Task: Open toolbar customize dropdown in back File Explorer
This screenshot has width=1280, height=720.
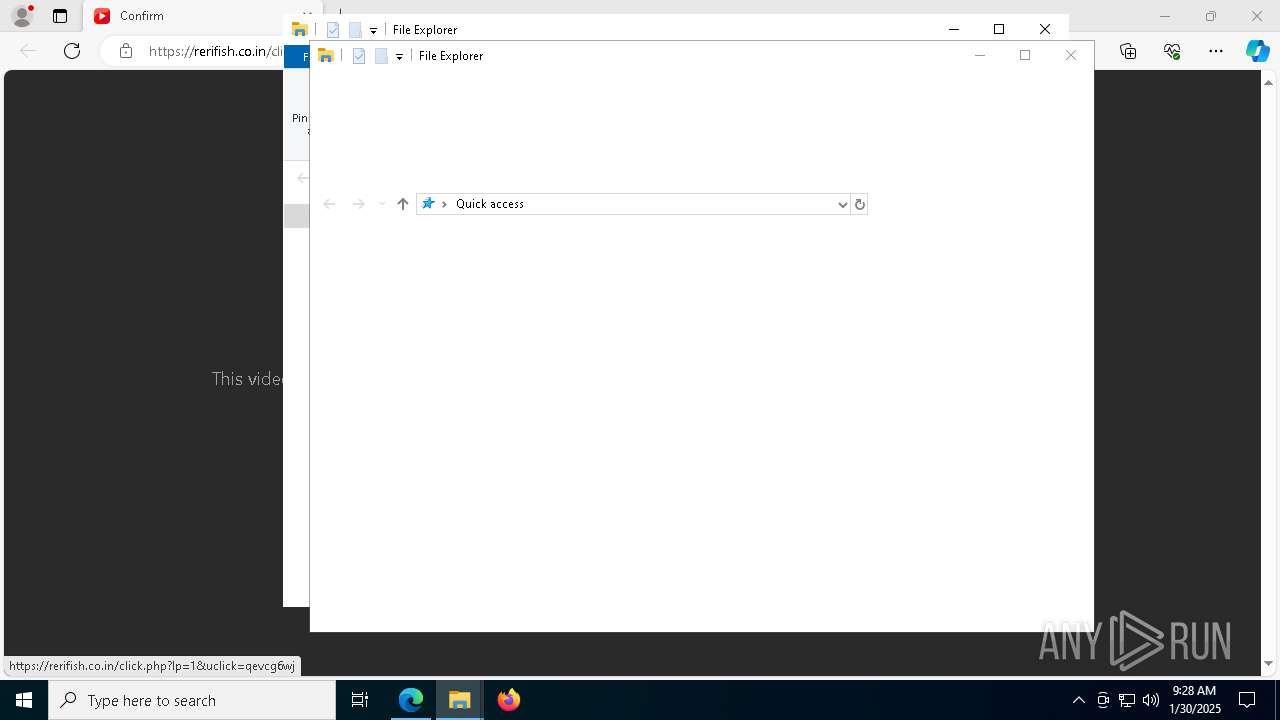Action: tap(373, 31)
